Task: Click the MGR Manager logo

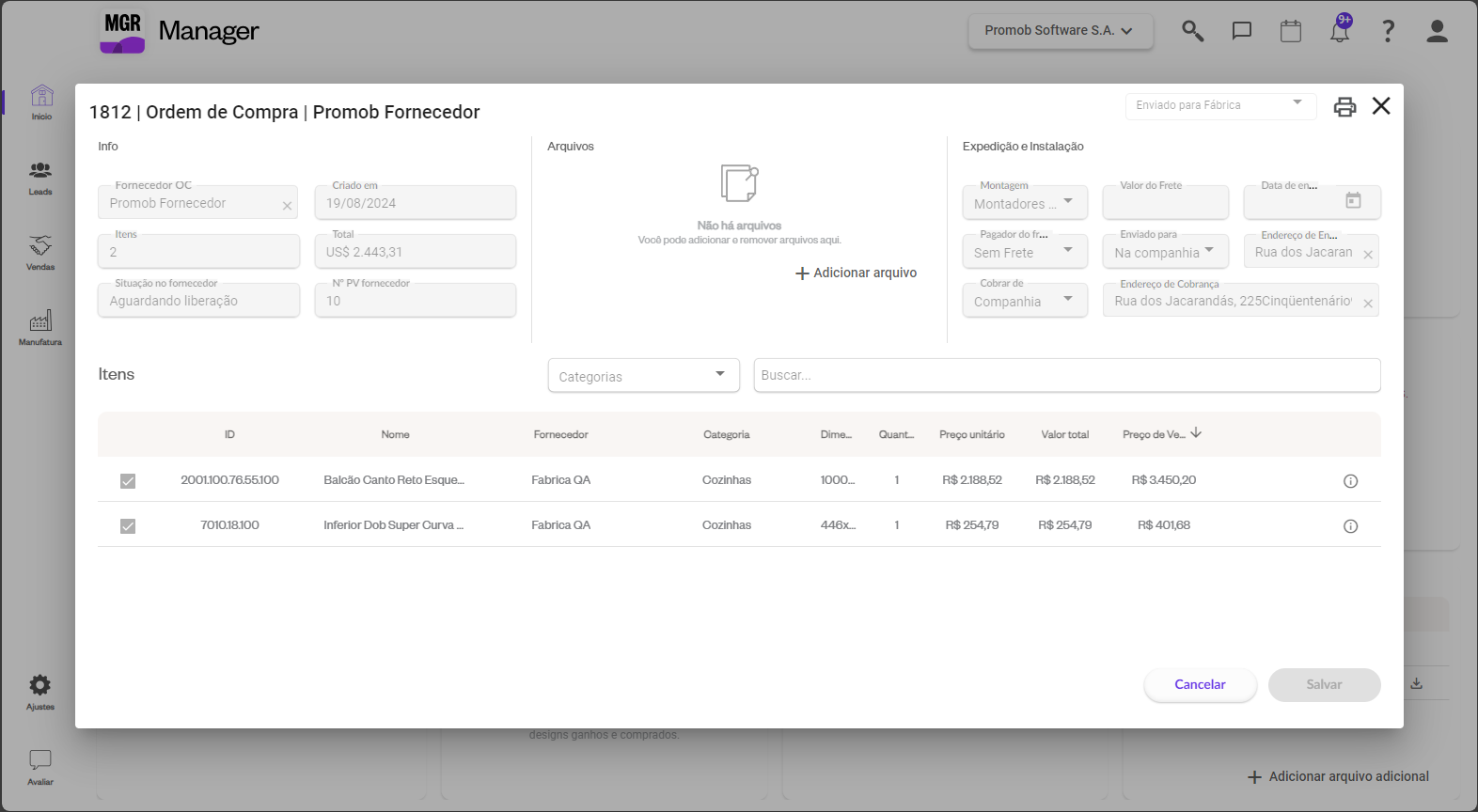Action: point(179,31)
